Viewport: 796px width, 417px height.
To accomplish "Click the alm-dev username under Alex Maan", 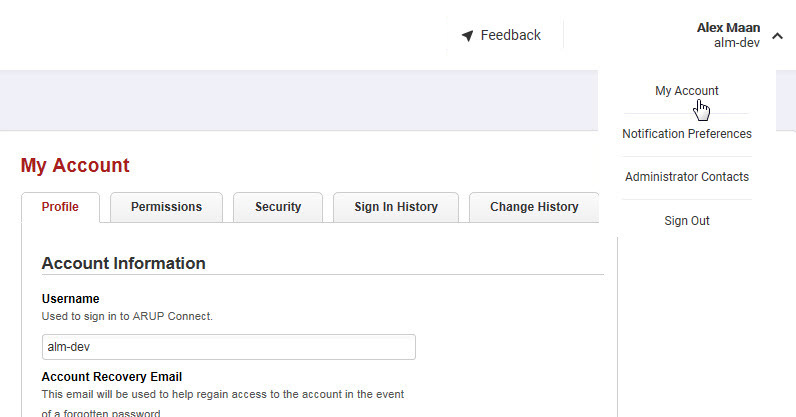I will [x=737, y=43].
